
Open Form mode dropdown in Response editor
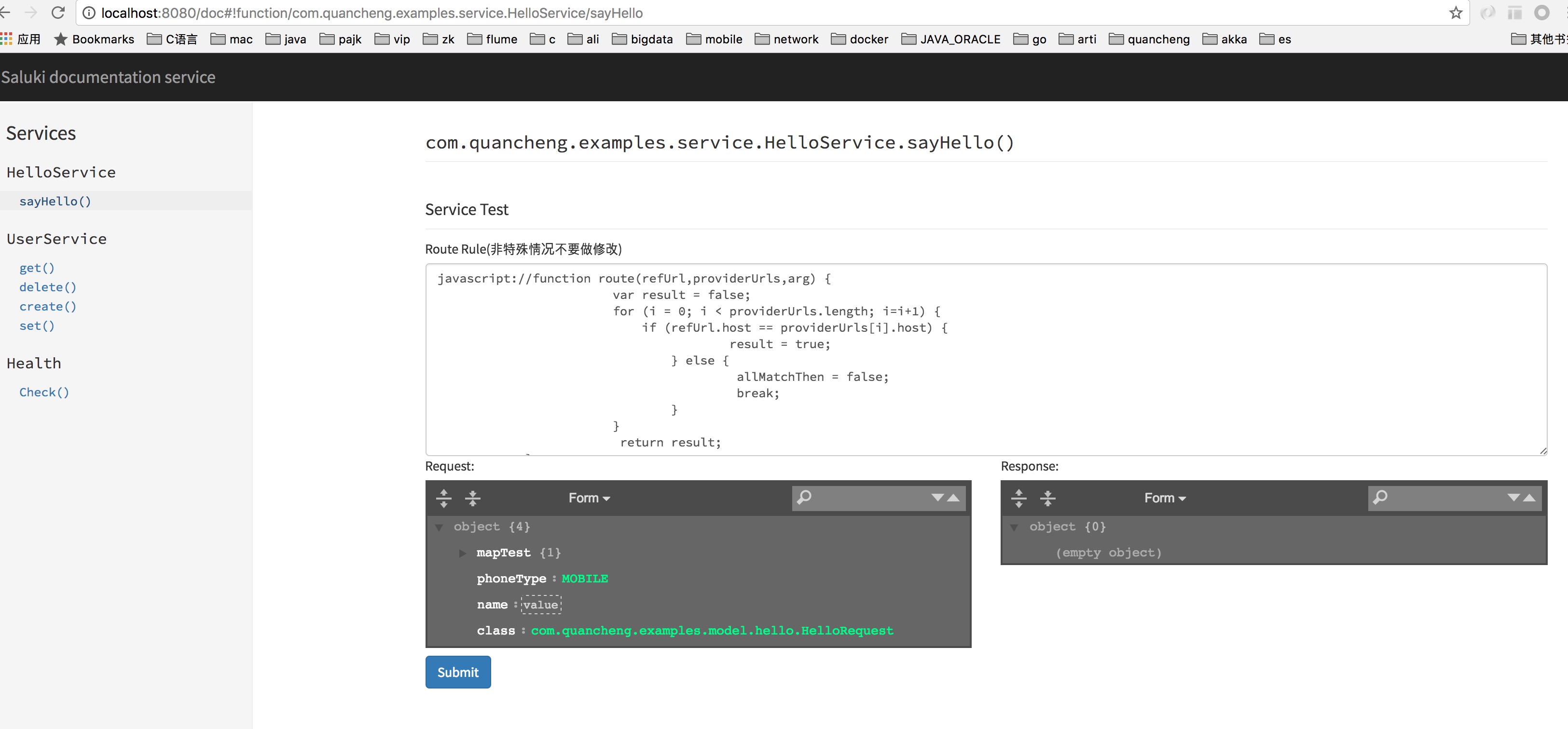[1165, 498]
